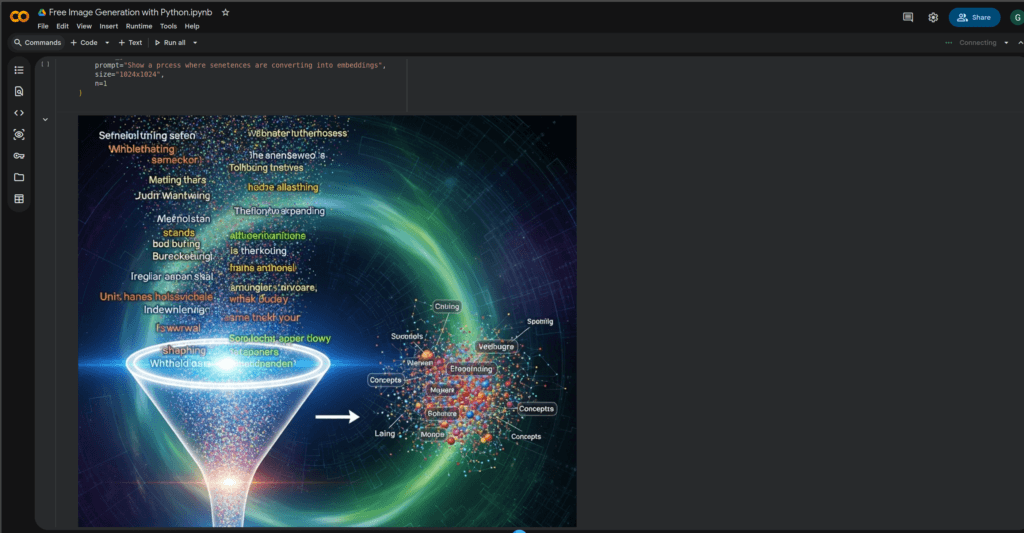Screen dimensions: 1024x533
Task: Open Find and replace sidebar icon
Action: [19, 91]
